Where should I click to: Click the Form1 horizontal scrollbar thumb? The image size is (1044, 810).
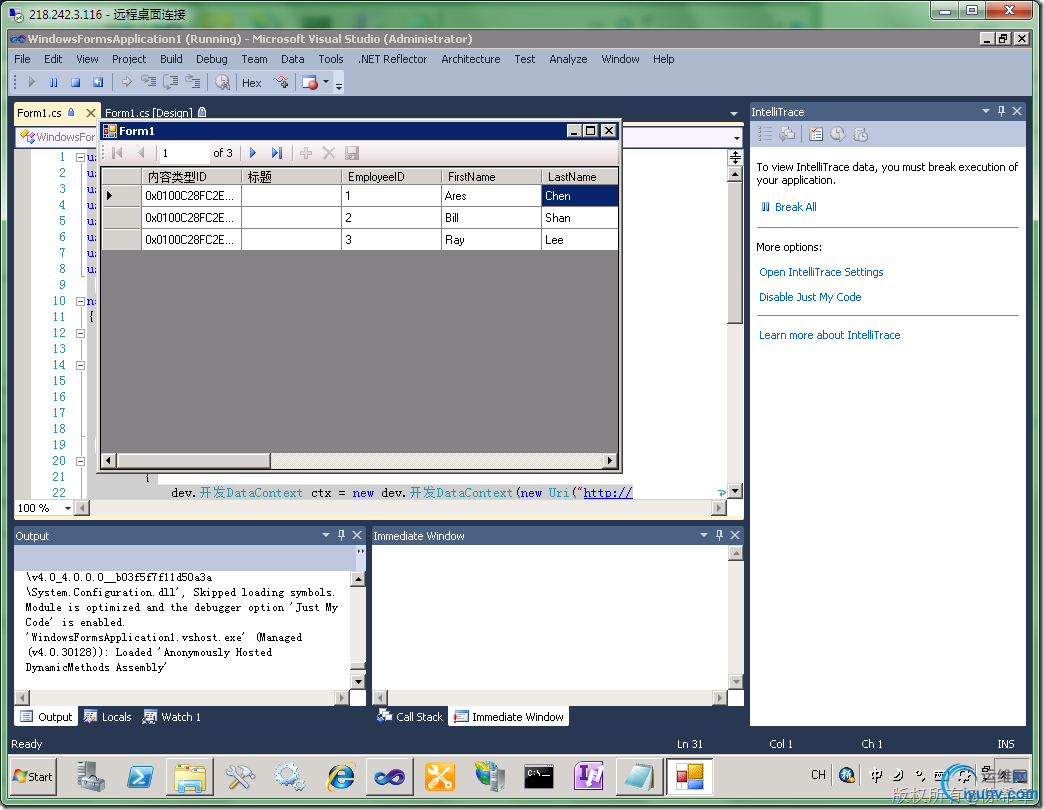point(193,460)
